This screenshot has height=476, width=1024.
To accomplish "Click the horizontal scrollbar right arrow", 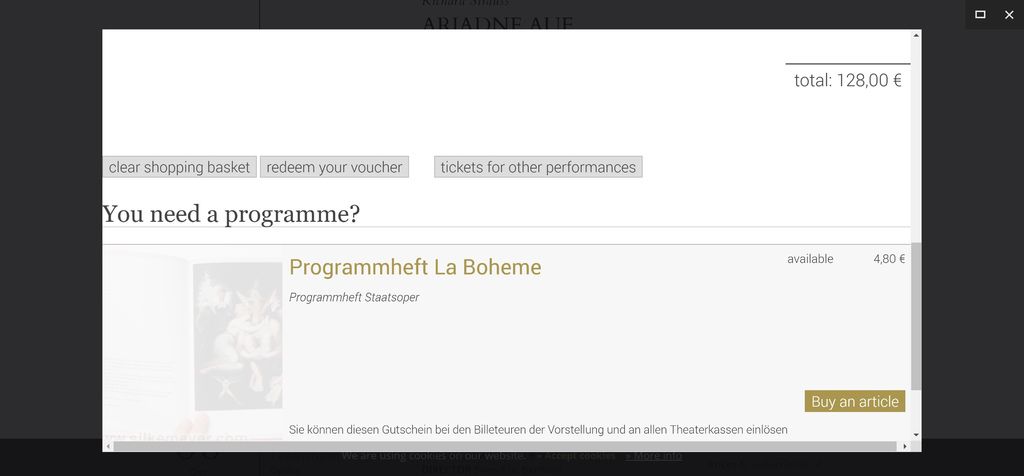I will tap(905, 447).
